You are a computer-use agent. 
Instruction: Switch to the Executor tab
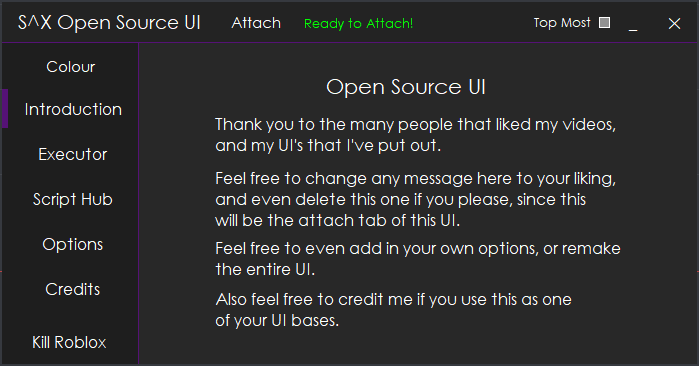coord(73,154)
